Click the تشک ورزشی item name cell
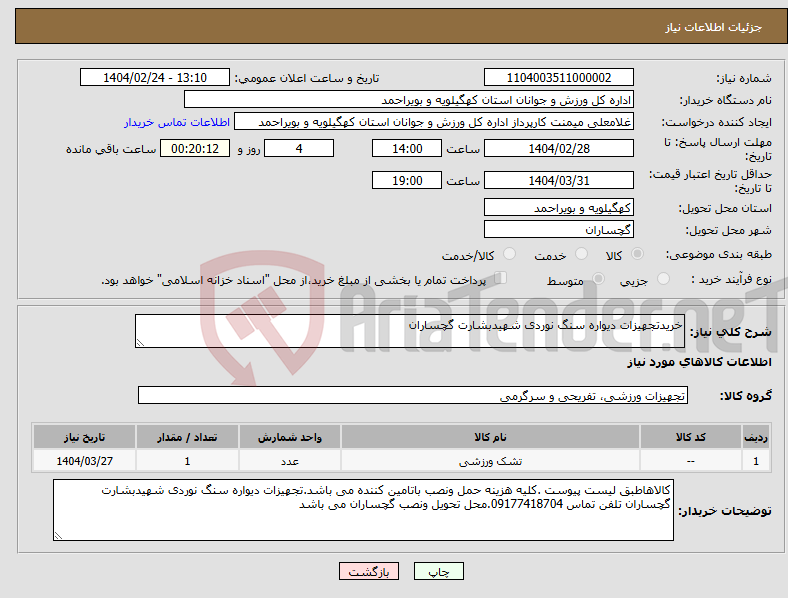 [x=490, y=461]
